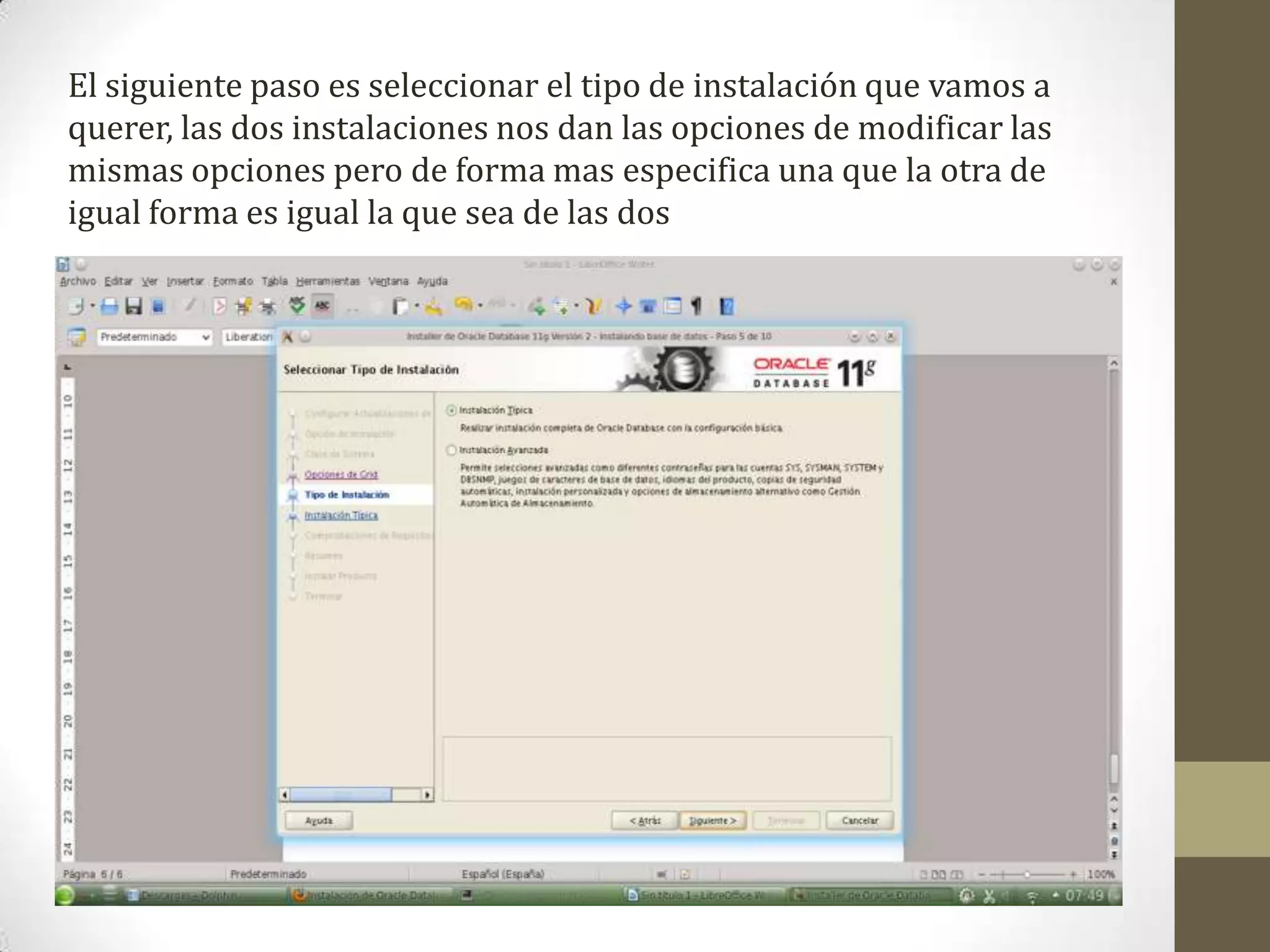
Task: Toggle the Nonprinting characters pilcrow icon
Action: [x=696, y=306]
